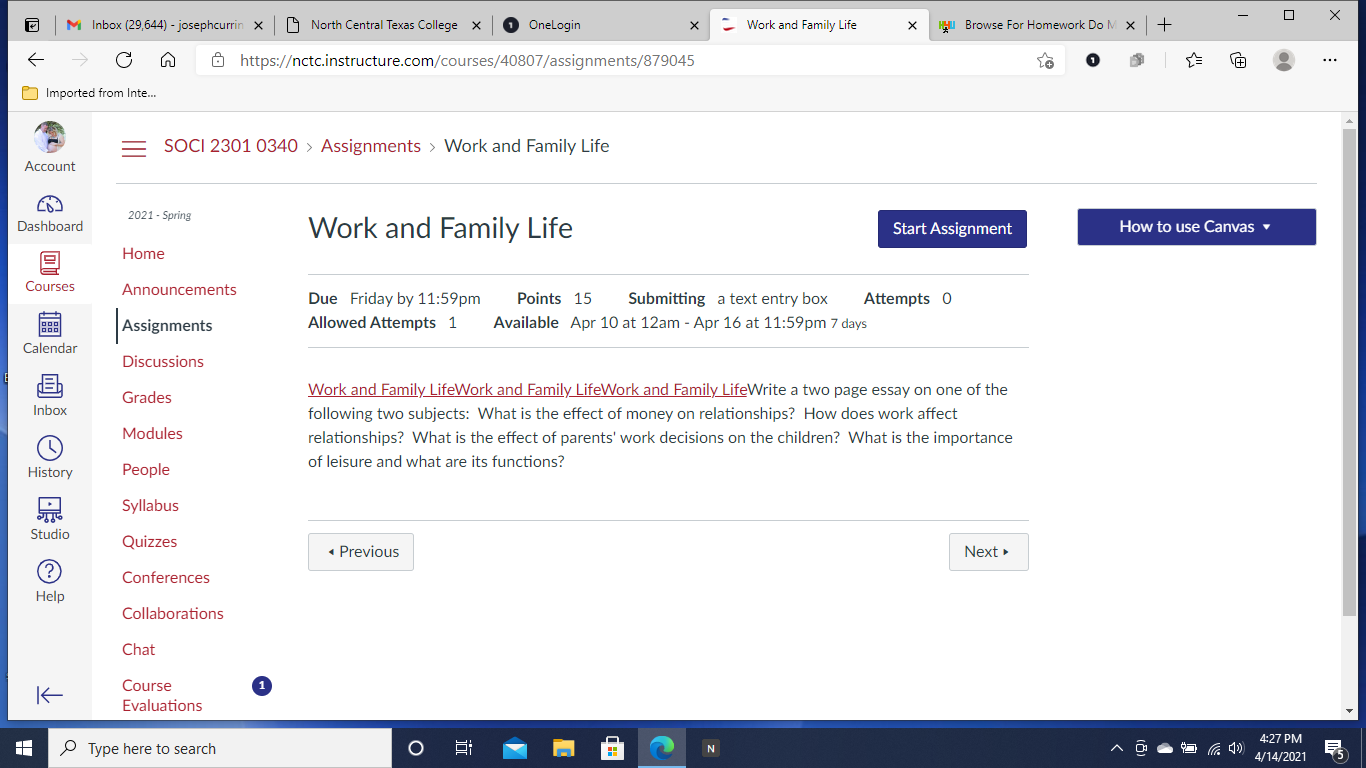Toggle the course menu hamburger icon
Image resolution: width=1366 pixels, height=768 pixels.
[x=134, y=148]
